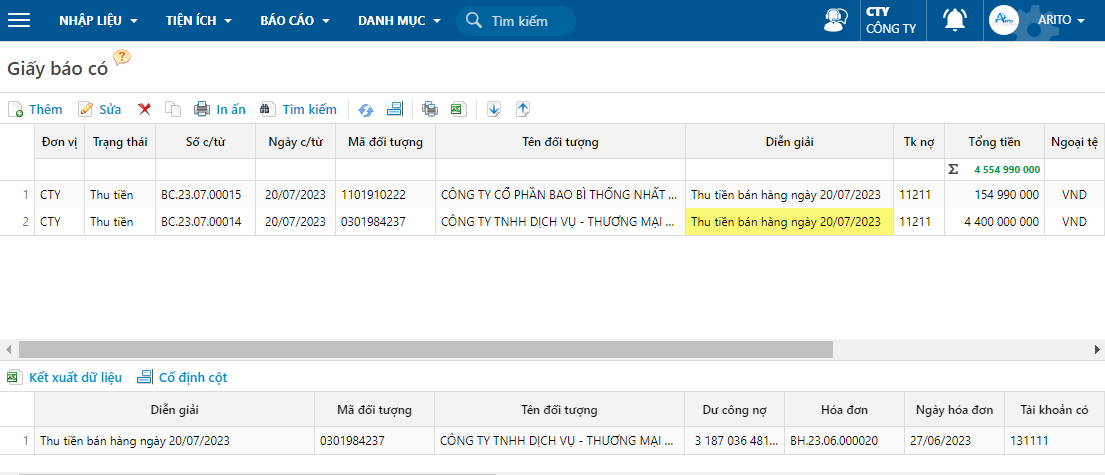Image resolution: width=1105 pixels, height=475 pixels.
Task: Click the refresh data icon in toolbar
Action: point(366,109)
